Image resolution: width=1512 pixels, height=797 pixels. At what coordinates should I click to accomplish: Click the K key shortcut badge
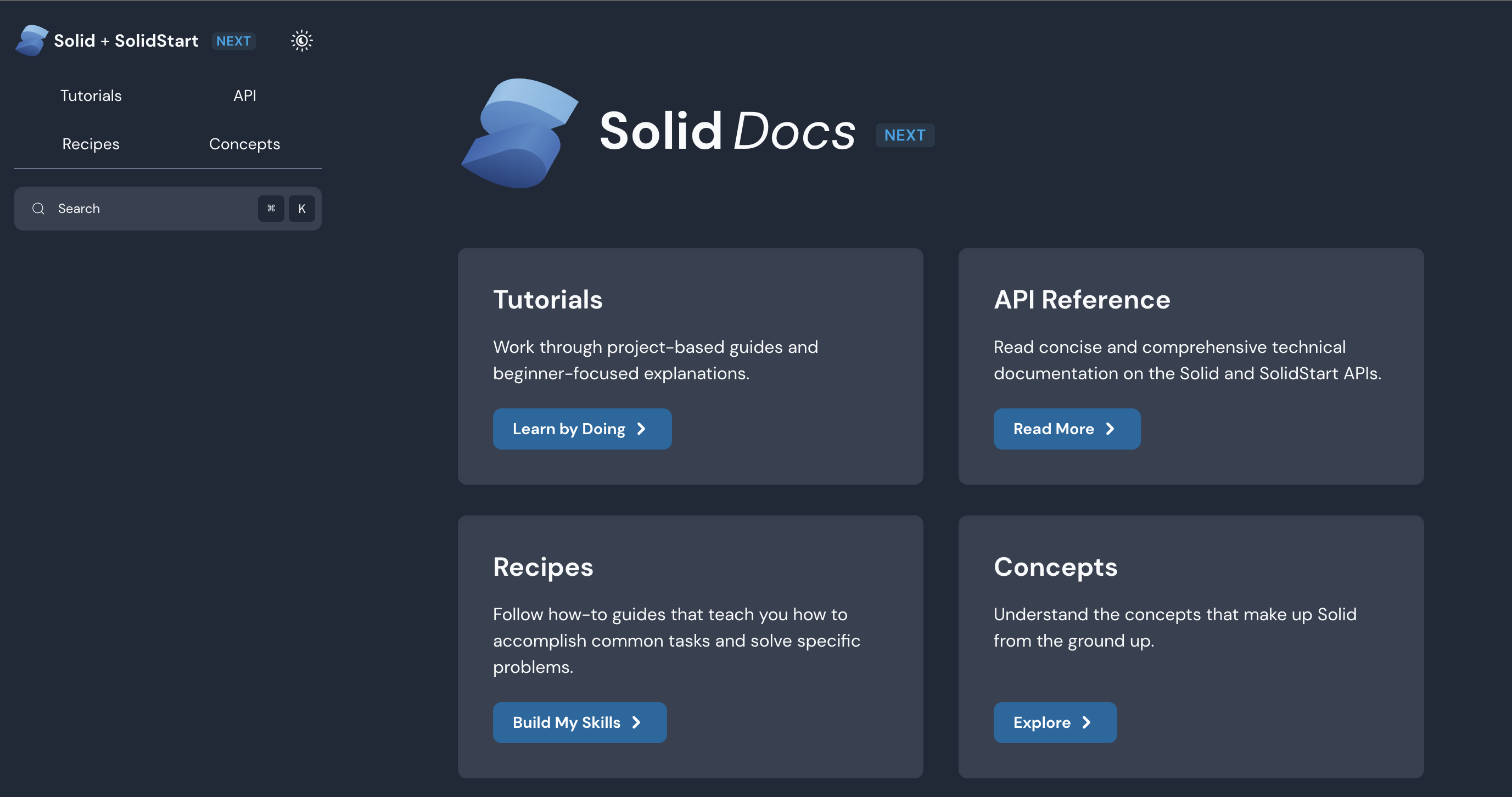pos(302,209)
